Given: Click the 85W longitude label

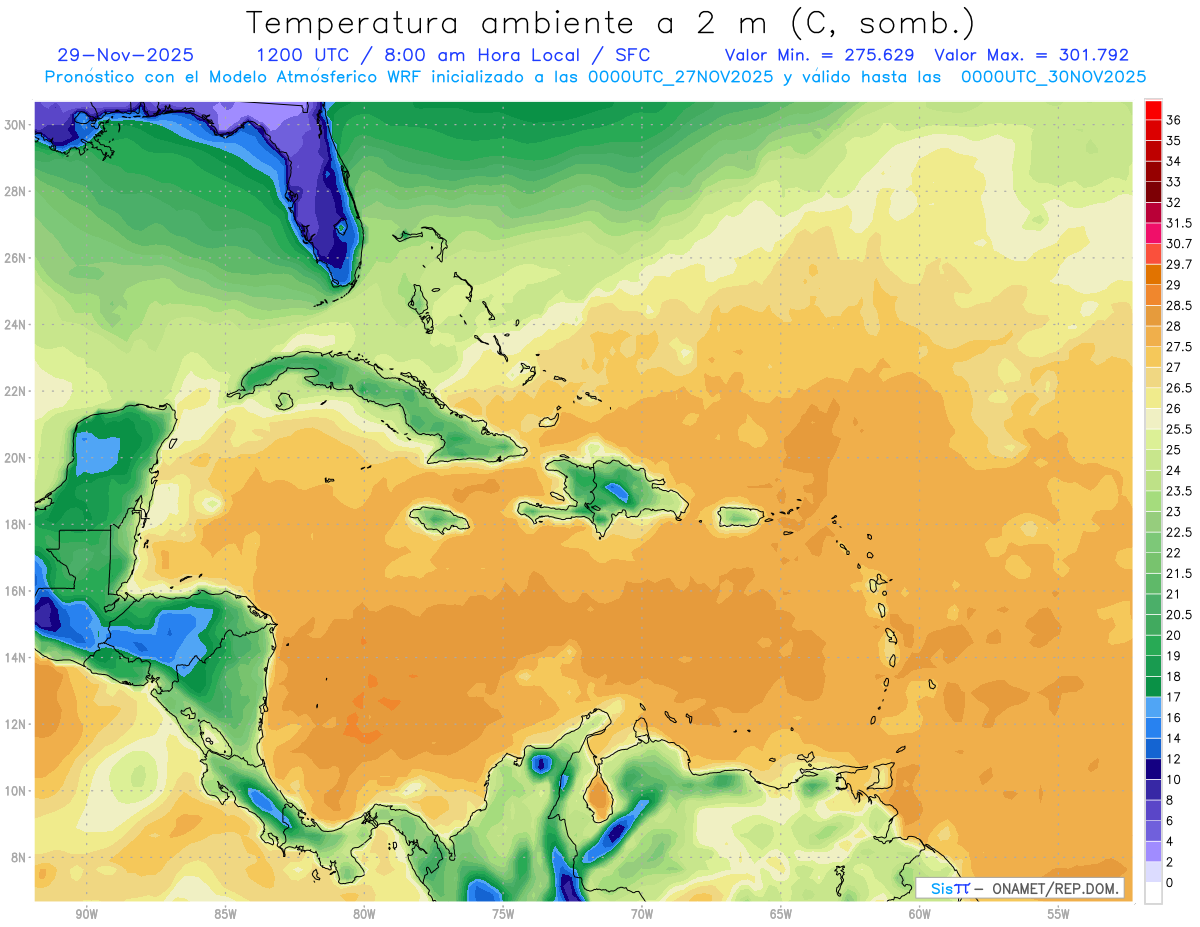Looking at the screenshot, I should coord(225,914).
